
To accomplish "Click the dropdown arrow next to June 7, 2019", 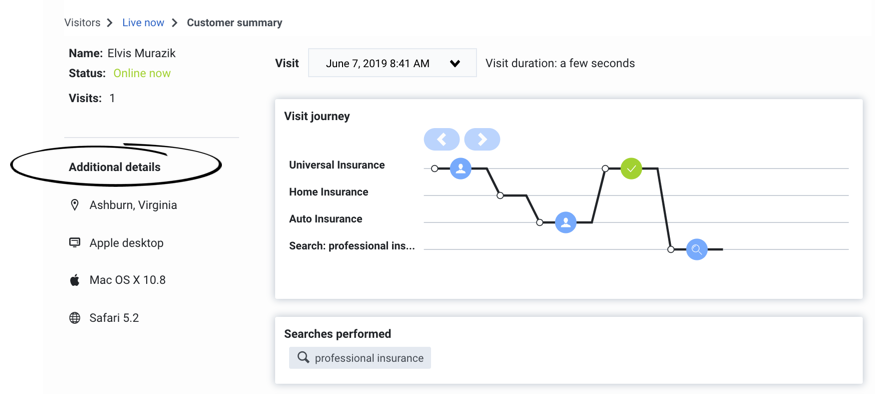I will (455, 64).
